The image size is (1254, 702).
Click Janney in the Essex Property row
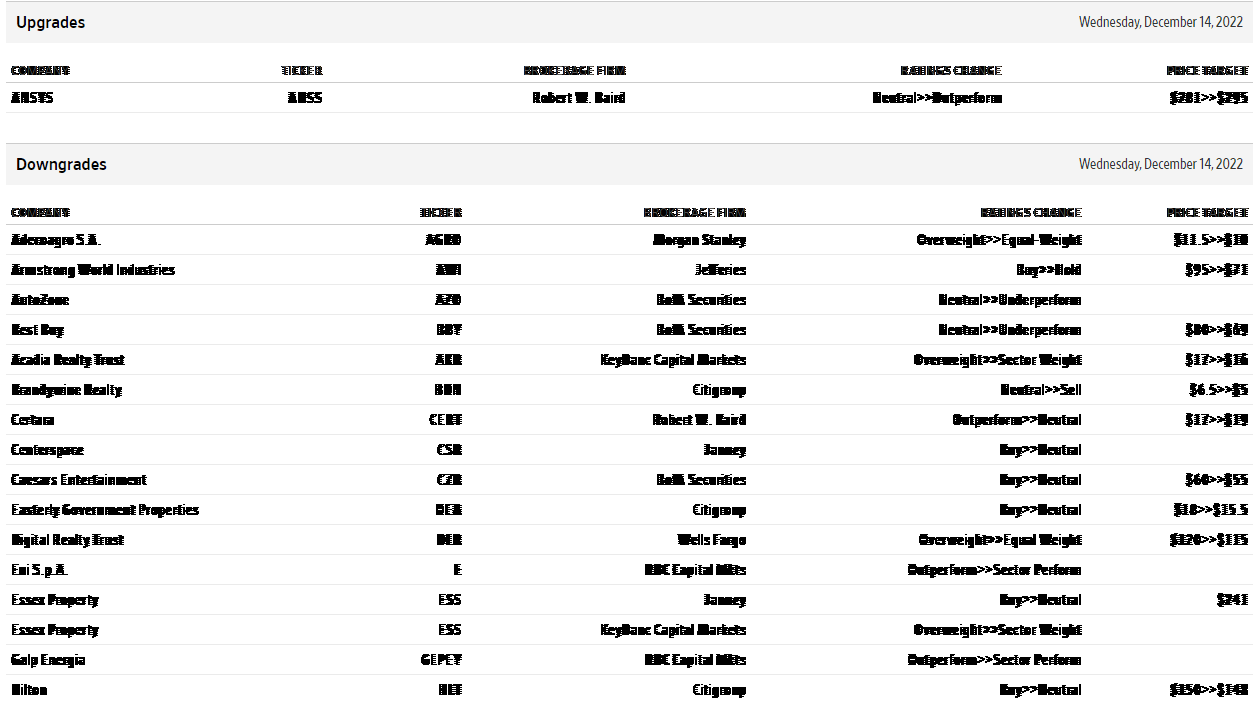click(725, 600)
